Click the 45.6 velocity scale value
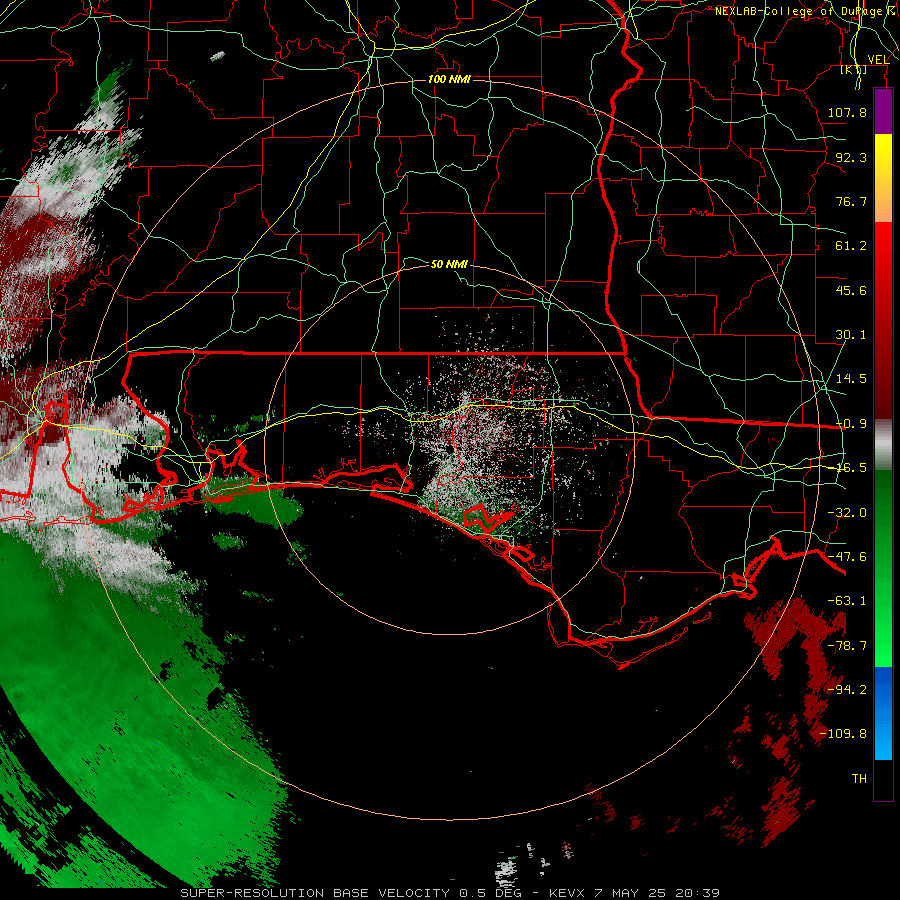 point(851,290)
